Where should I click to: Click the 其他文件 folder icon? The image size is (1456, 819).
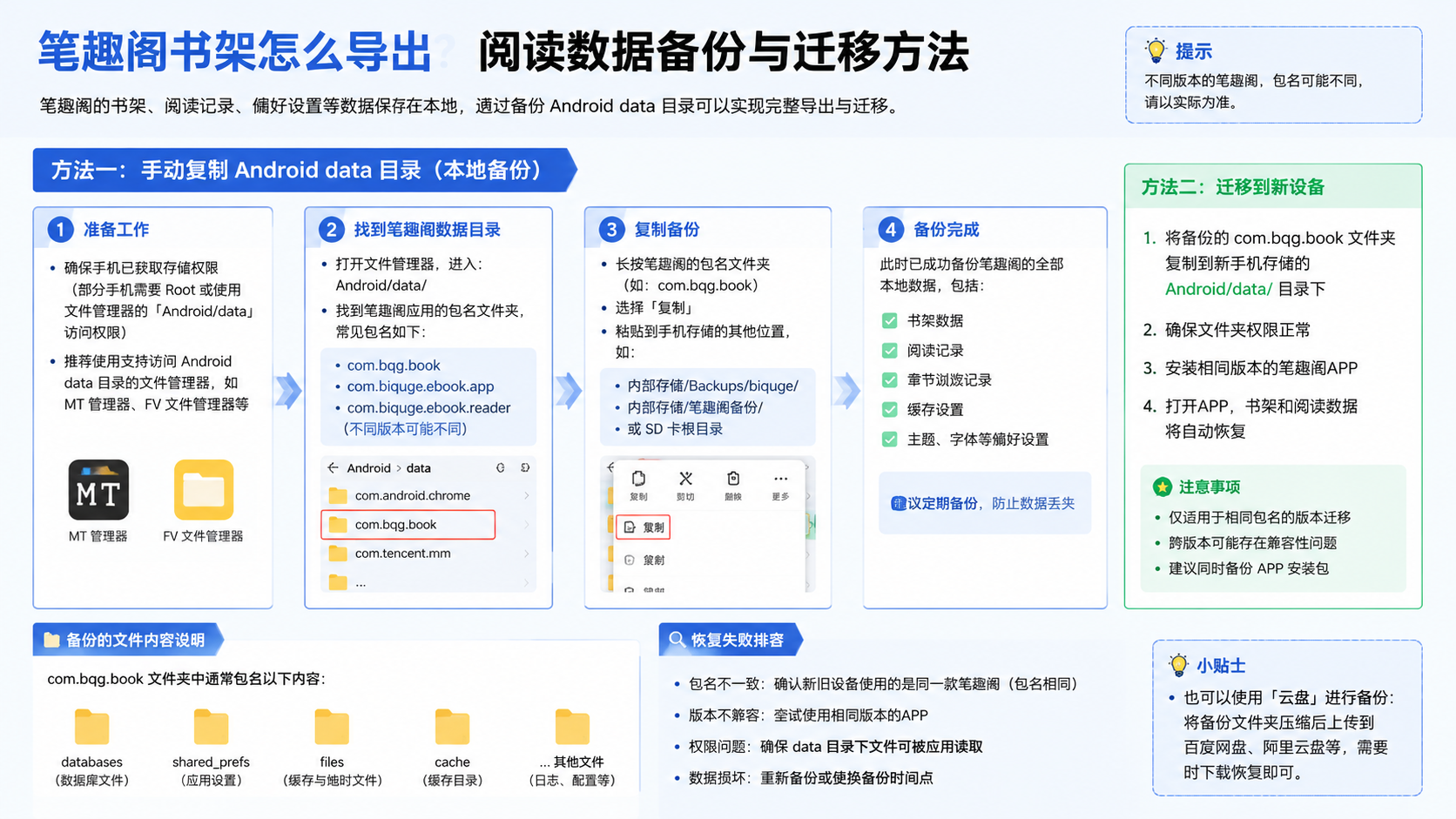point(572,728)
